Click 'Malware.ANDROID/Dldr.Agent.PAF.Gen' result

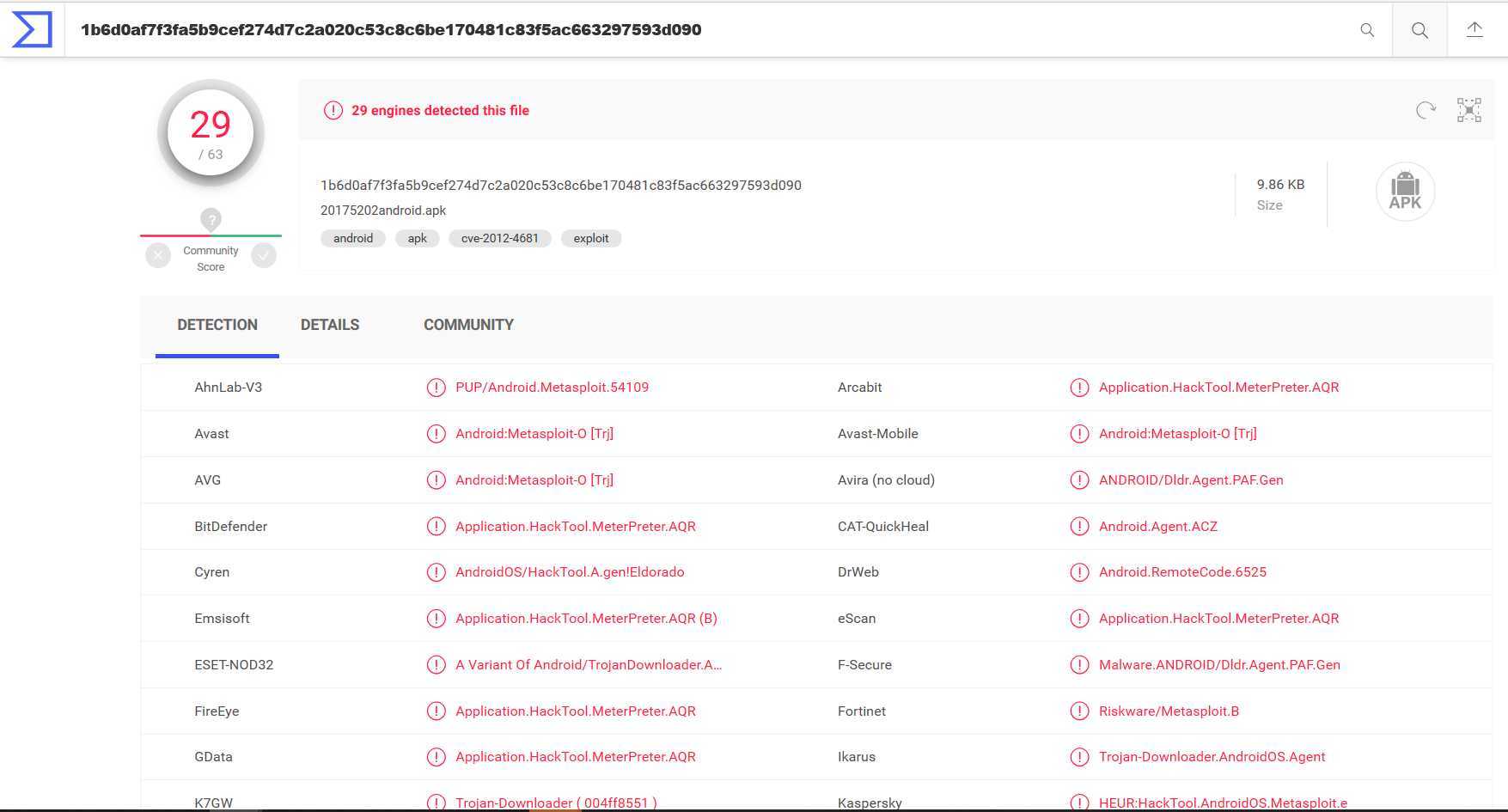1219,665
